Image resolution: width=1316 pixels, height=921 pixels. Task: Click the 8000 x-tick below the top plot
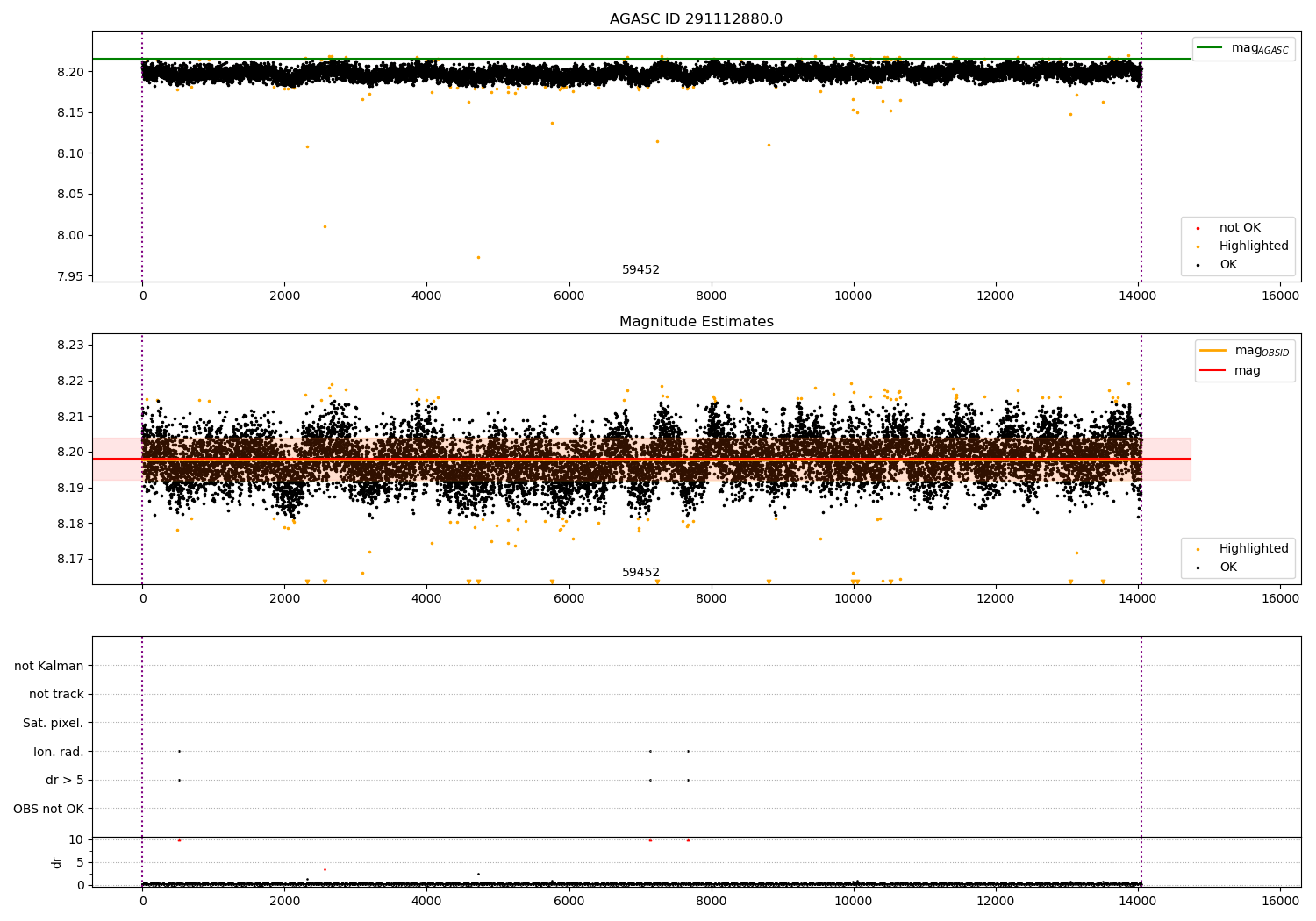(x=711, y=296)
